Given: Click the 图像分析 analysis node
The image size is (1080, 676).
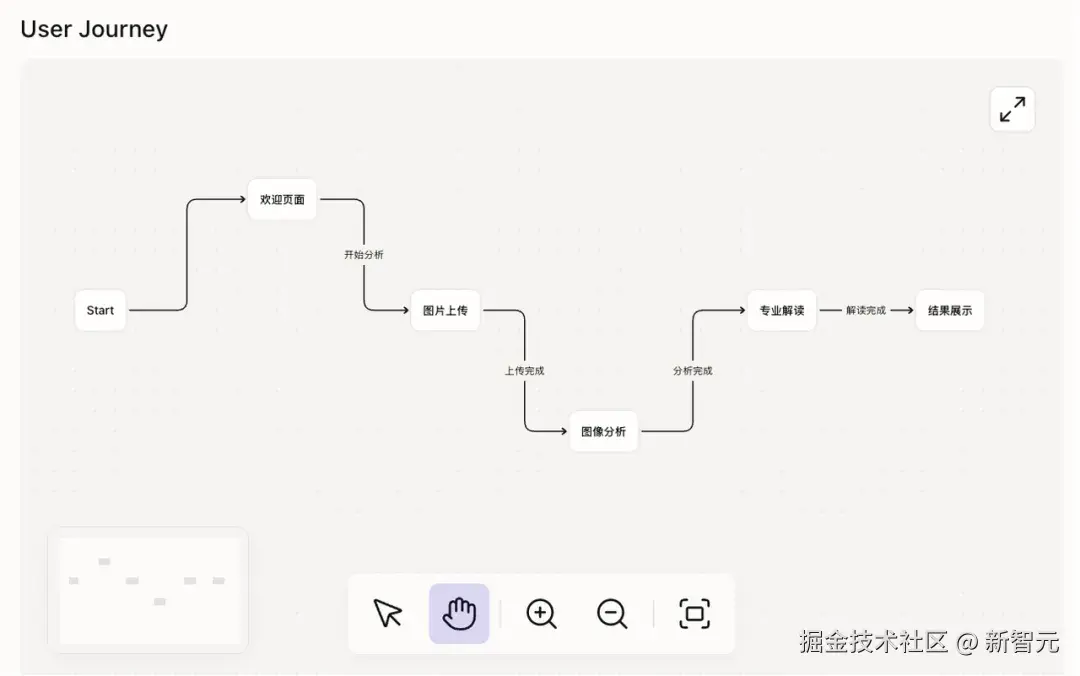Looking at the screenshot, I should click(603, 431).
